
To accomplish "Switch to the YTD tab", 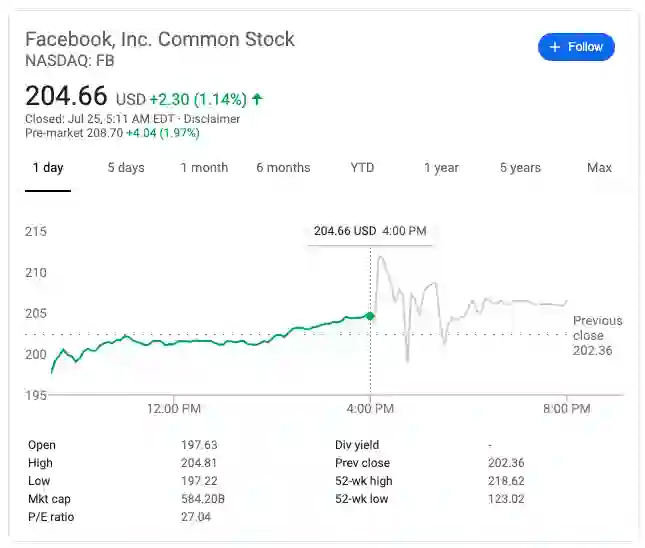I will pos(362,168).
